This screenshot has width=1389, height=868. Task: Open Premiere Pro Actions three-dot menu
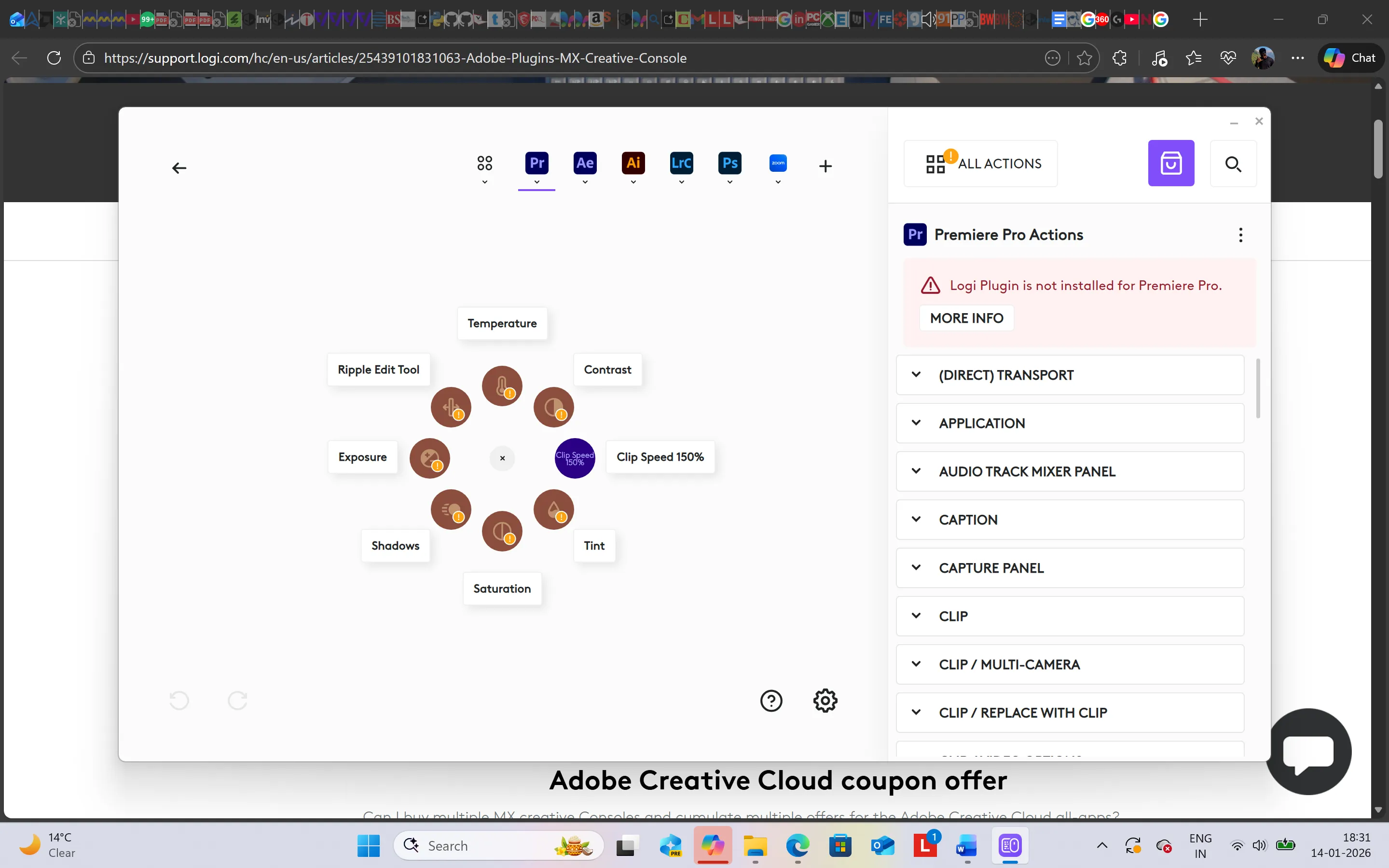coord(1240,235)
